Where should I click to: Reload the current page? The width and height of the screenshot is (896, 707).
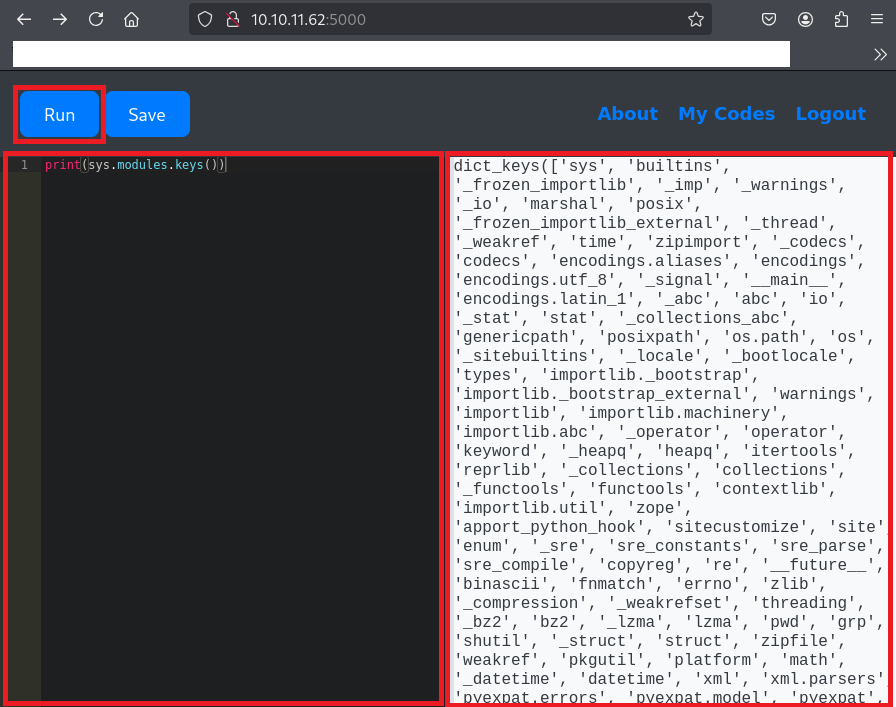pos(96,19)
